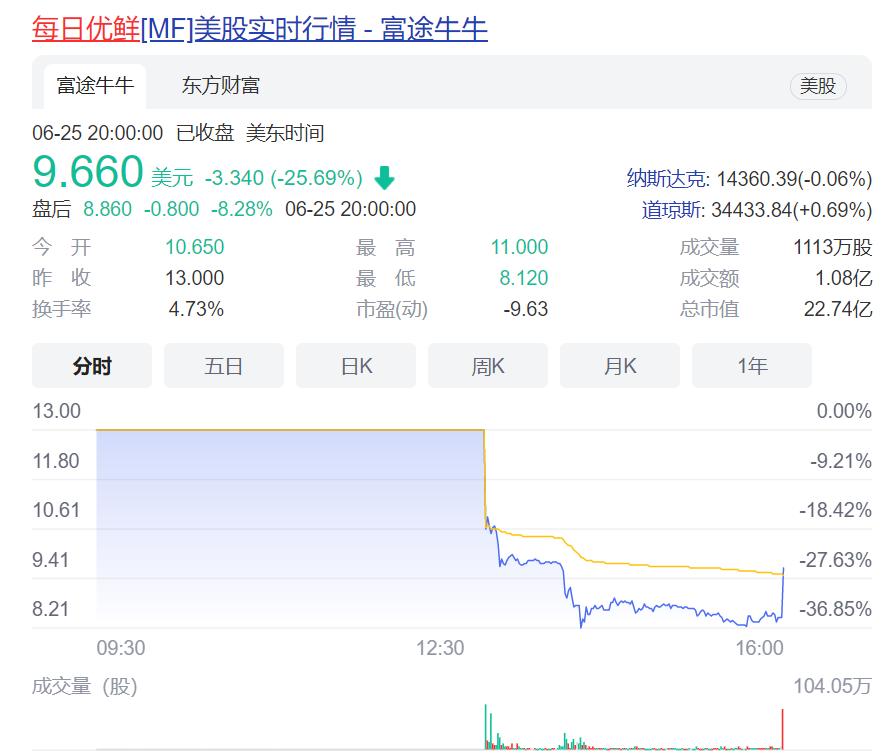Click the 09:30 time axis label
This screenshot has width=893, height=755.
(121, 648)
